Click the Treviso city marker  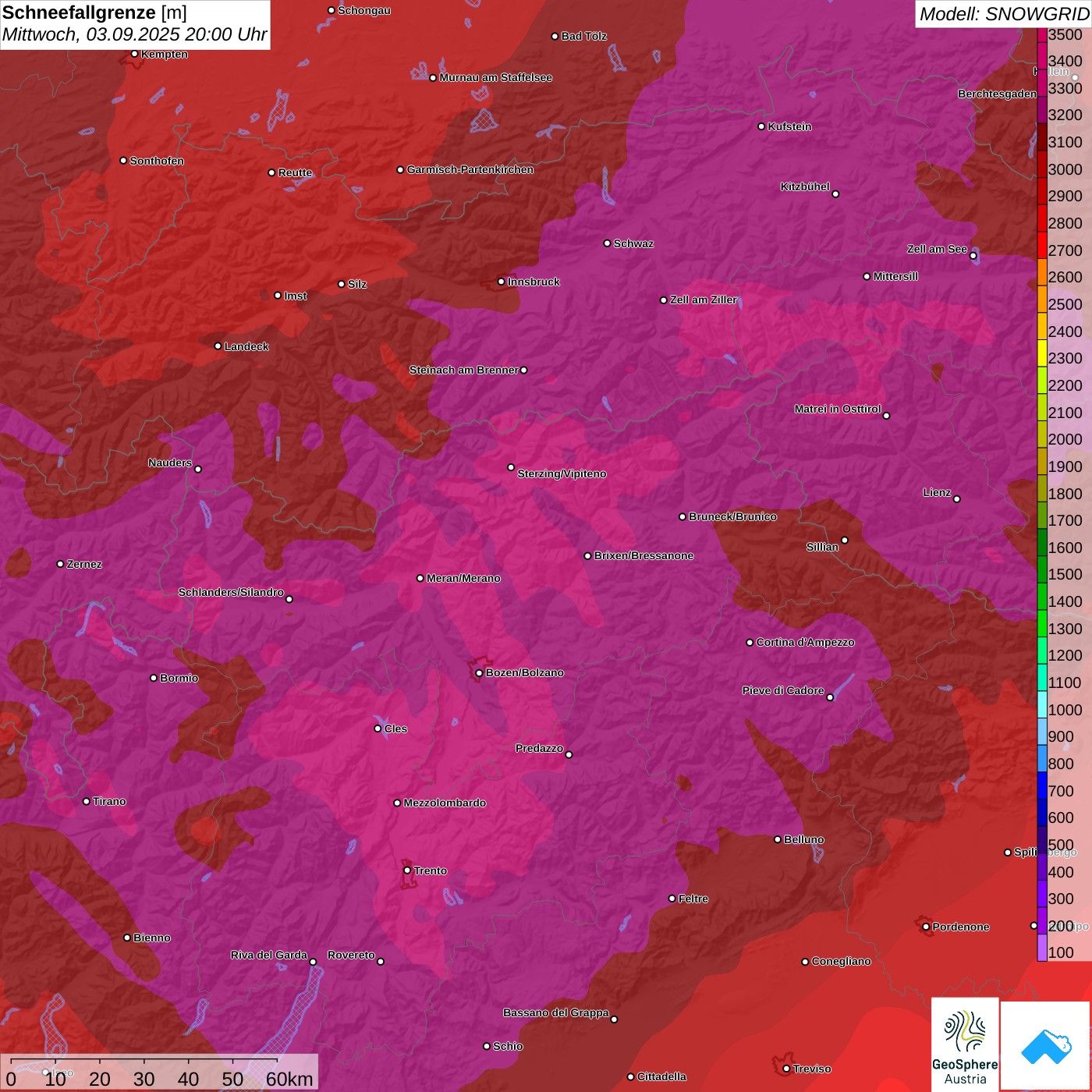point(786,1069)
